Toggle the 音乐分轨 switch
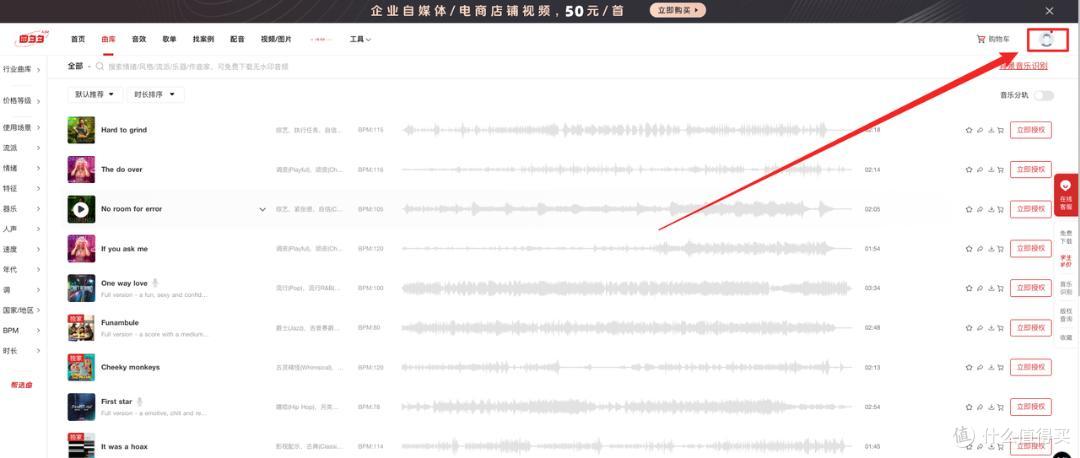This screenshot has width=1080, height=458. pyautogui.click(x=1043, y=96)
